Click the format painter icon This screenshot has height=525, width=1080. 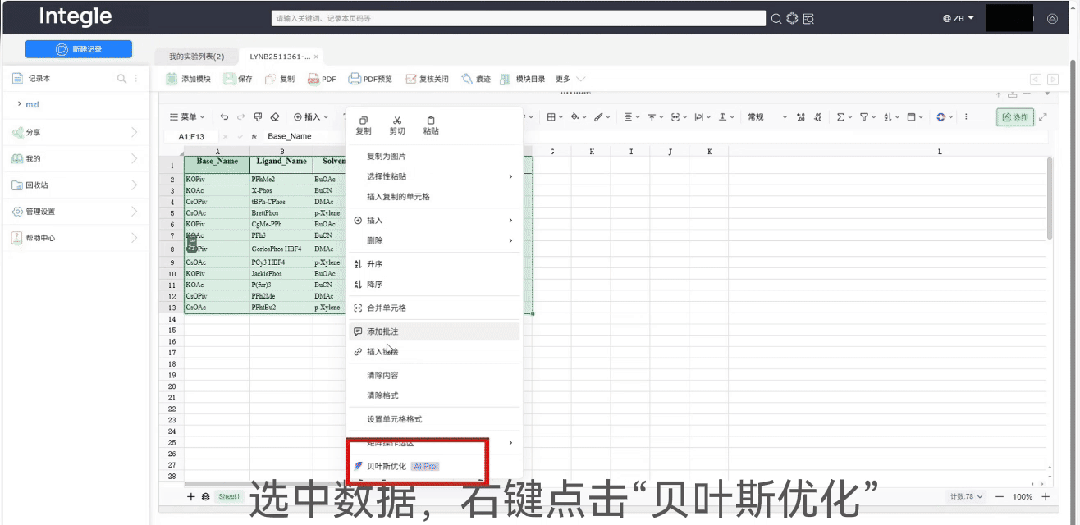(x=258, y=117)
